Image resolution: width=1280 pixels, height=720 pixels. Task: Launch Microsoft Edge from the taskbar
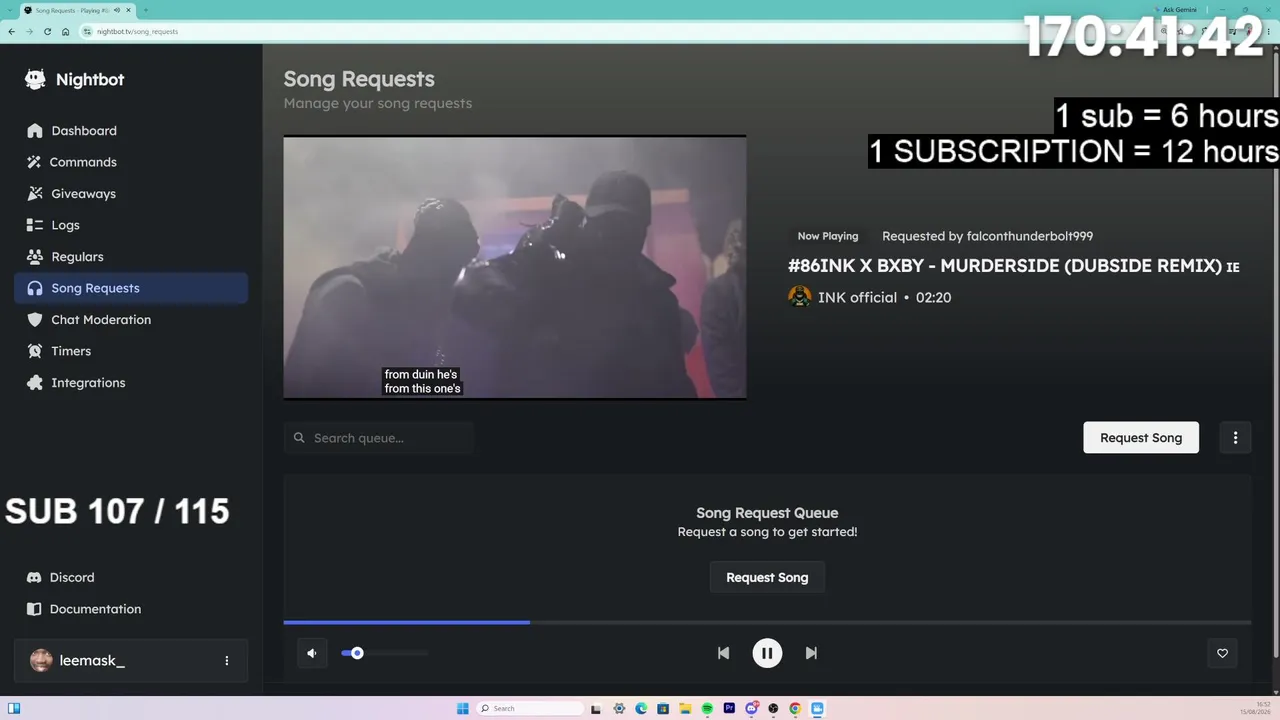[x=641, y=708]
